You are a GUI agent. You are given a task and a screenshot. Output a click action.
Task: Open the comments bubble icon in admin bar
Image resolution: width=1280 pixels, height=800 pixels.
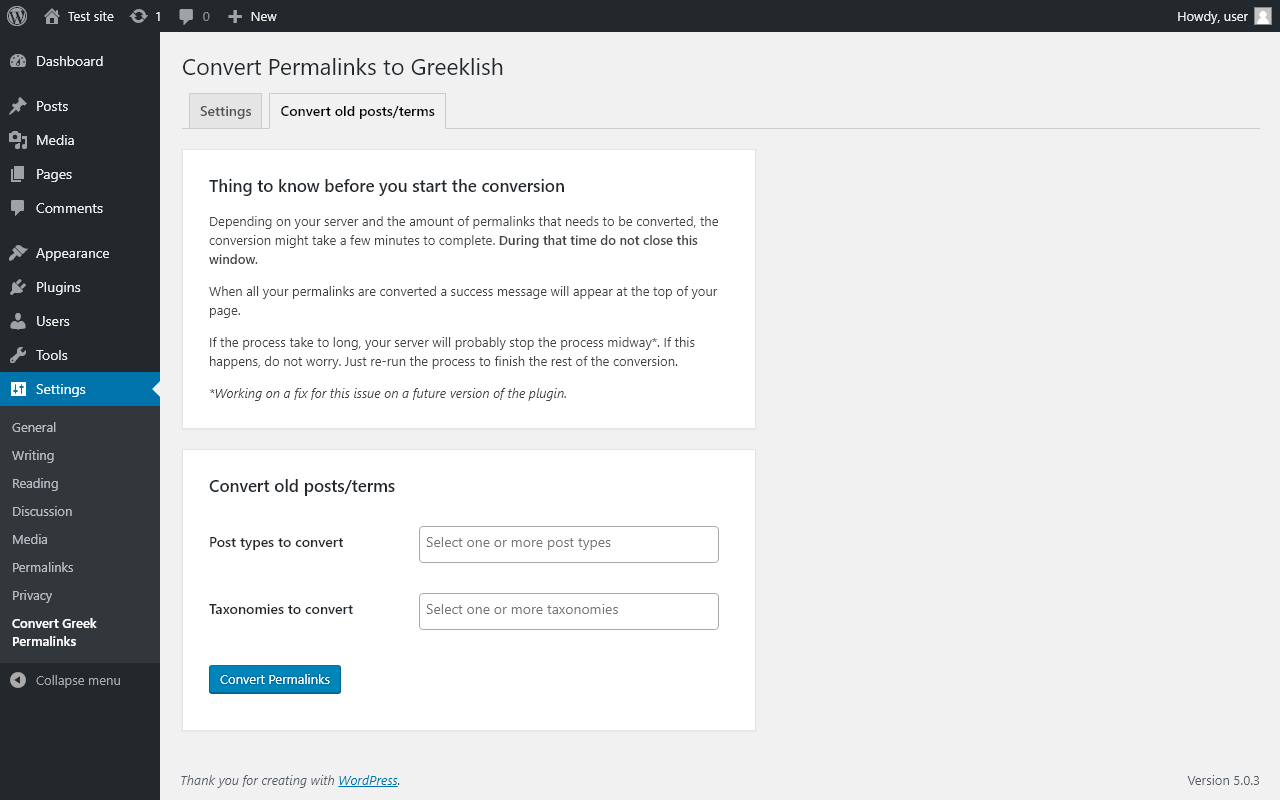[187, 16]
